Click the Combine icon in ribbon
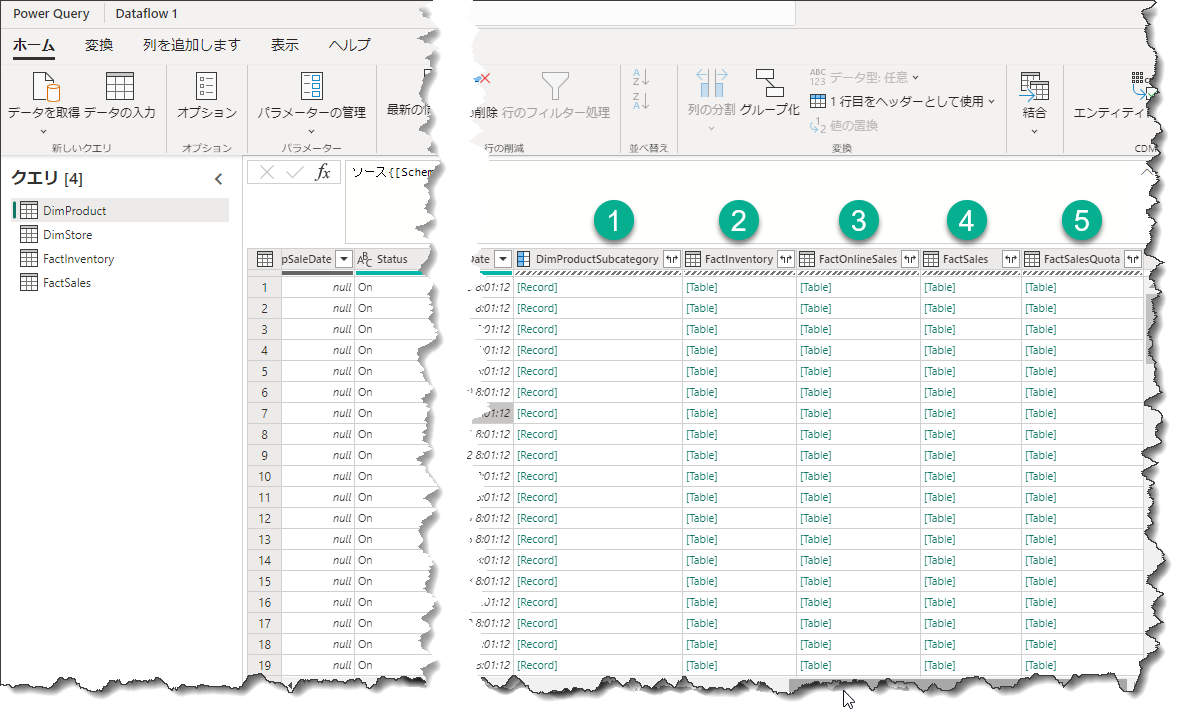 click(1034, 87)
